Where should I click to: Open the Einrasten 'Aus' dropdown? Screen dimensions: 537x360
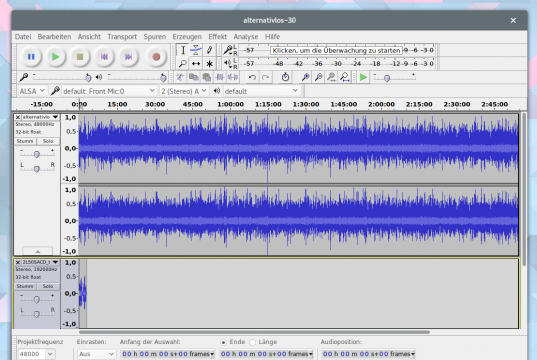96,354
